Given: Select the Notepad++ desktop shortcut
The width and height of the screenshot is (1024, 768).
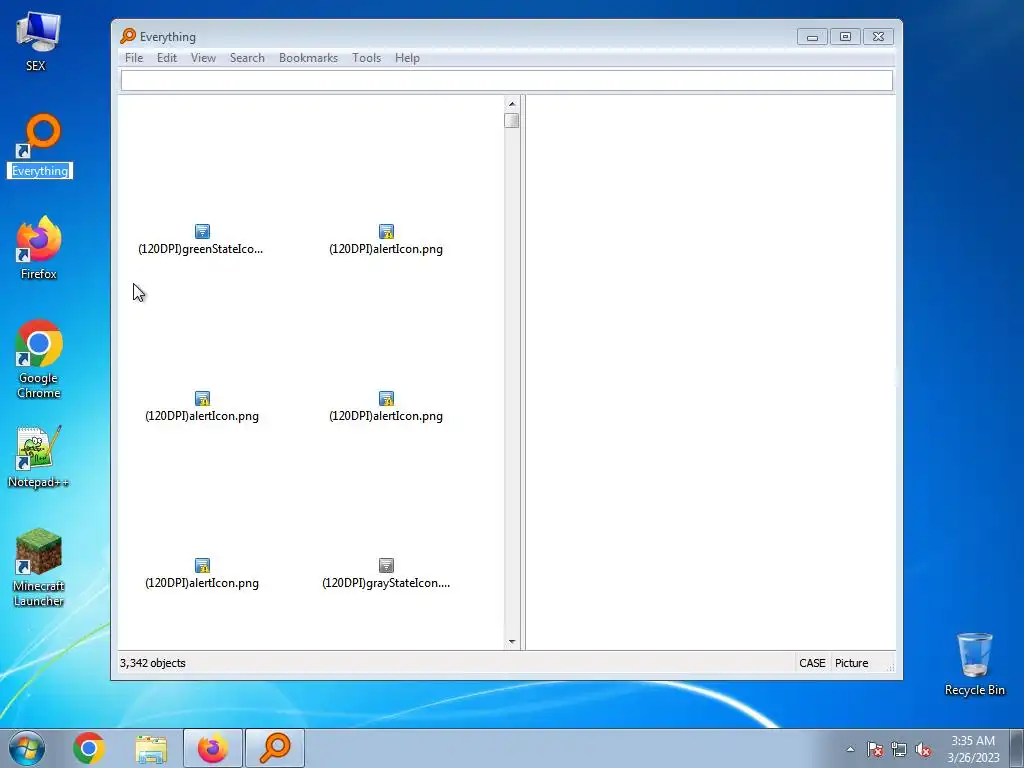Looking at the screenshot, I should click(x=39, y=457).
